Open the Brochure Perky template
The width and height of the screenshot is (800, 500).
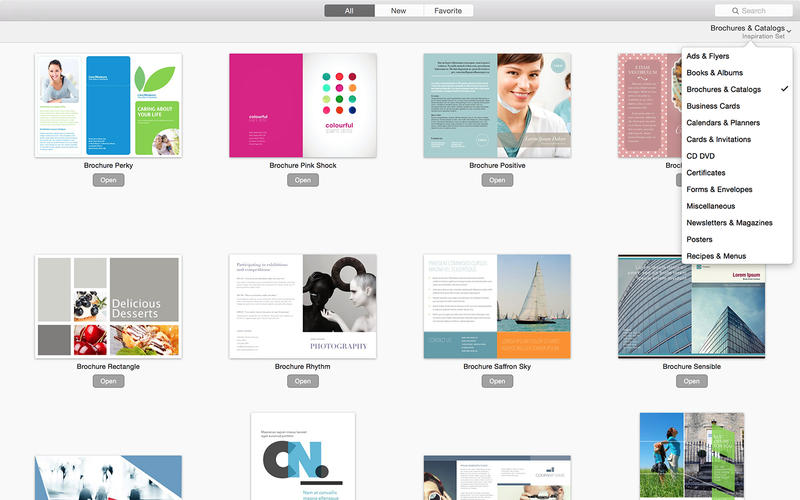pyautogui.click(x=108, y=180)
